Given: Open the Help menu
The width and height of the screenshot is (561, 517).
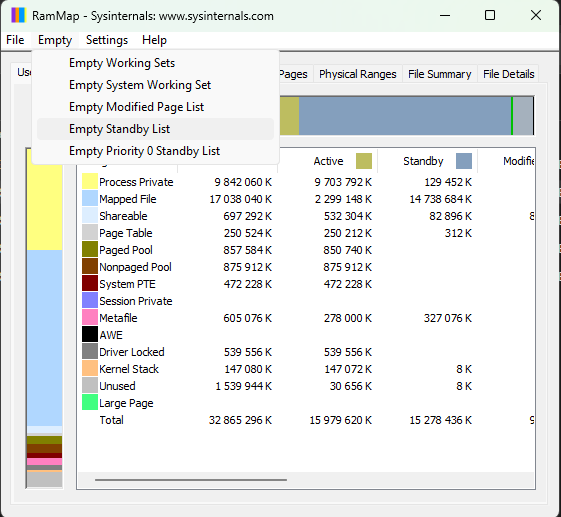Looking at the screenshot, I should (154, 40).
